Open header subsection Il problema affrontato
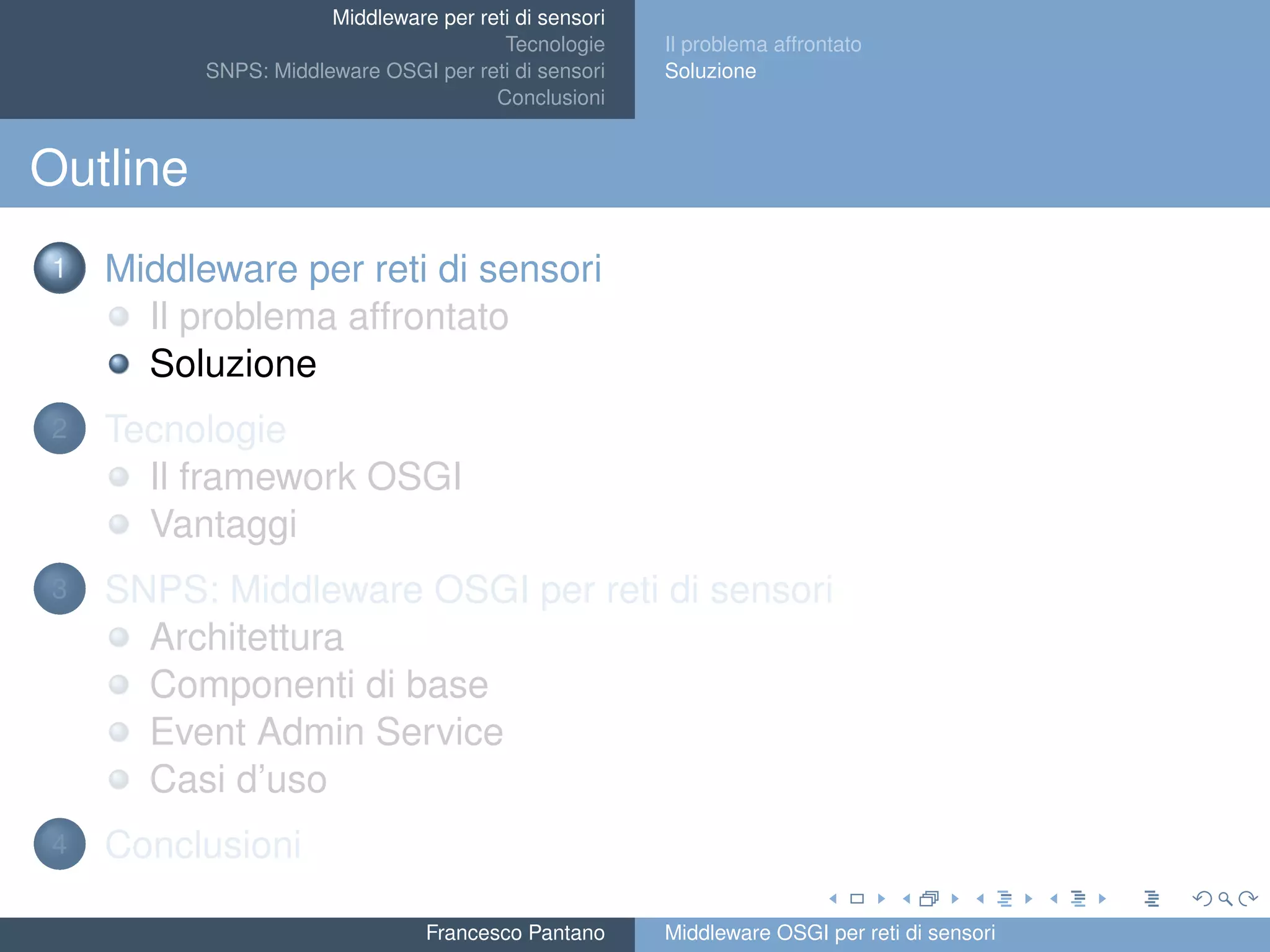Screen dimensions: 1270x952 coord(763,44)
